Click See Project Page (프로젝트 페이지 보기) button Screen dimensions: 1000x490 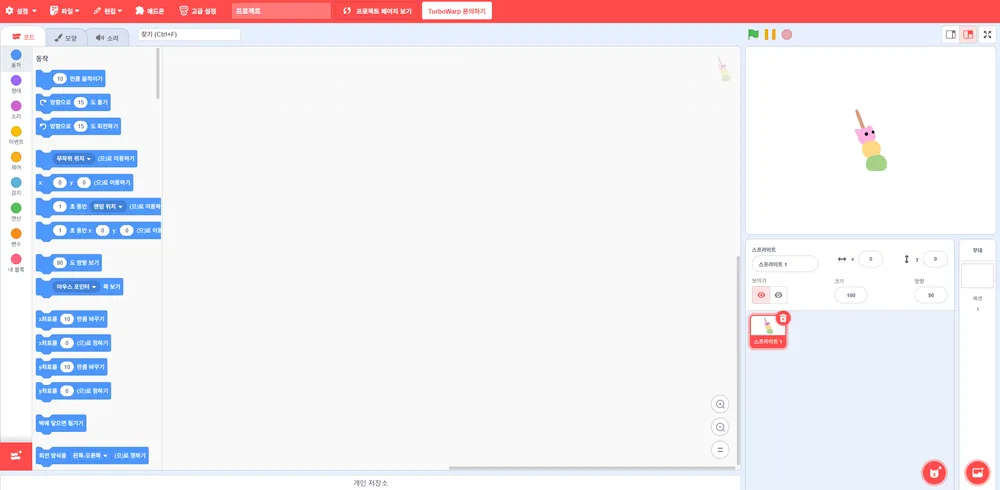(377, 11)
